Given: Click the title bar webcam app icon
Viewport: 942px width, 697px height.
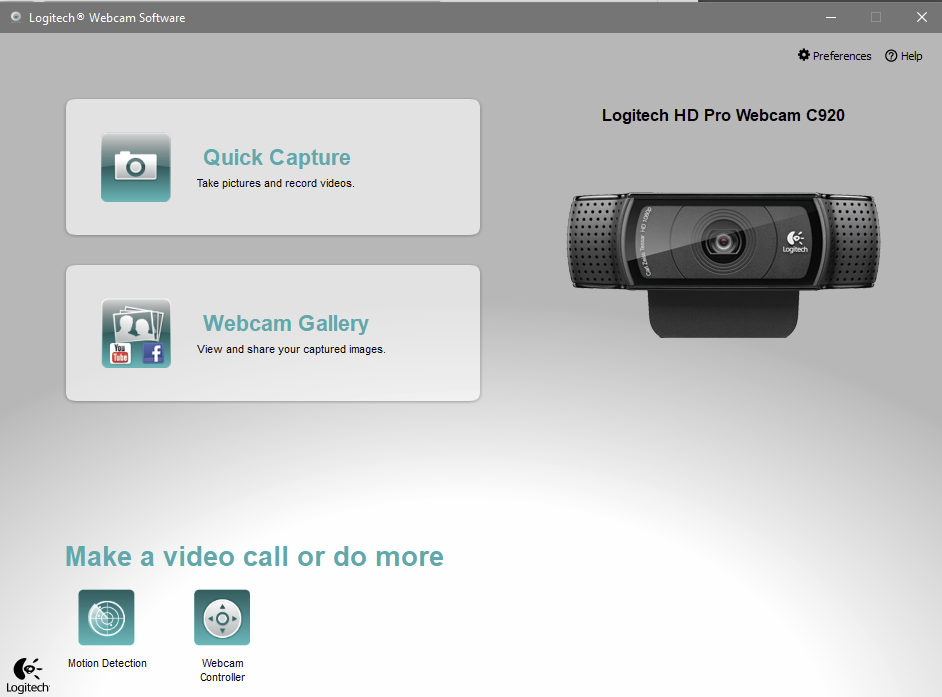Looking at the screenshot, I should [16, 17].
